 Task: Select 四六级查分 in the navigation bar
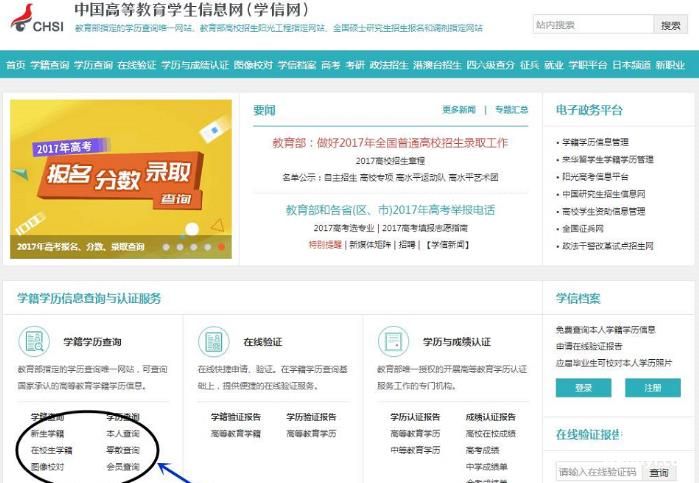point(490,65)
